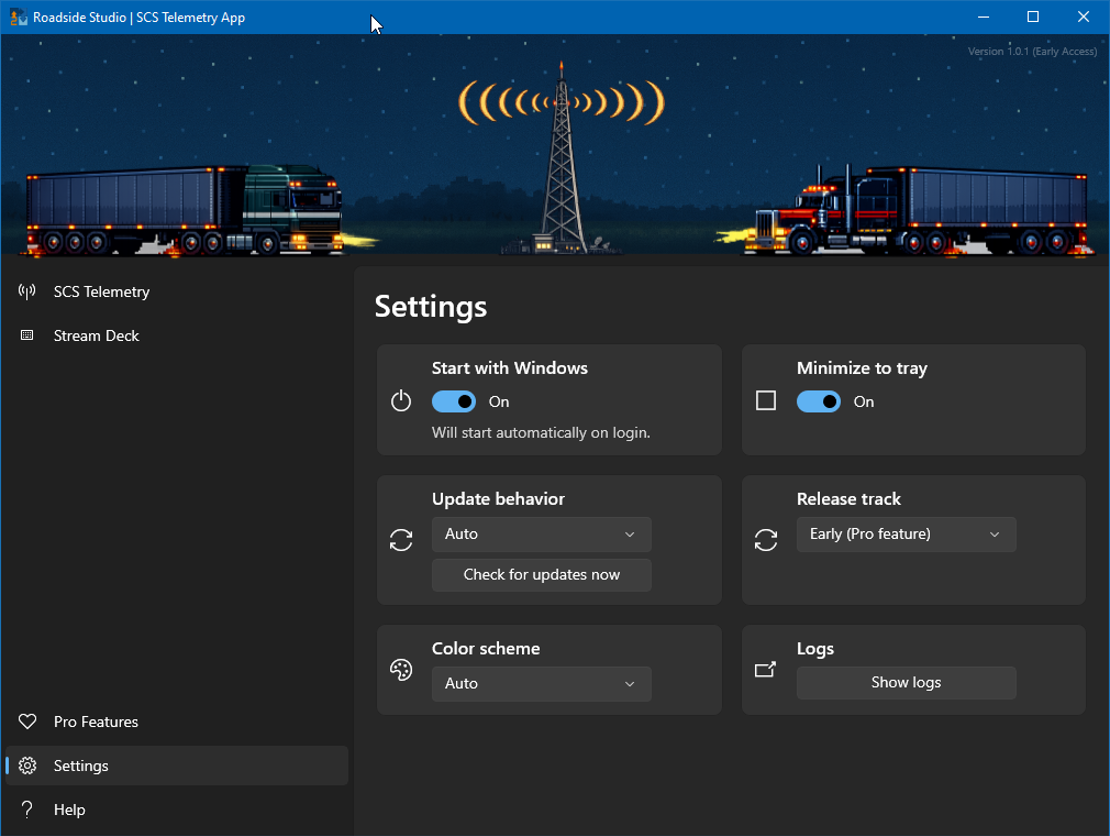Click the power icon beside Start with Windows

click(x=401, y=401)
